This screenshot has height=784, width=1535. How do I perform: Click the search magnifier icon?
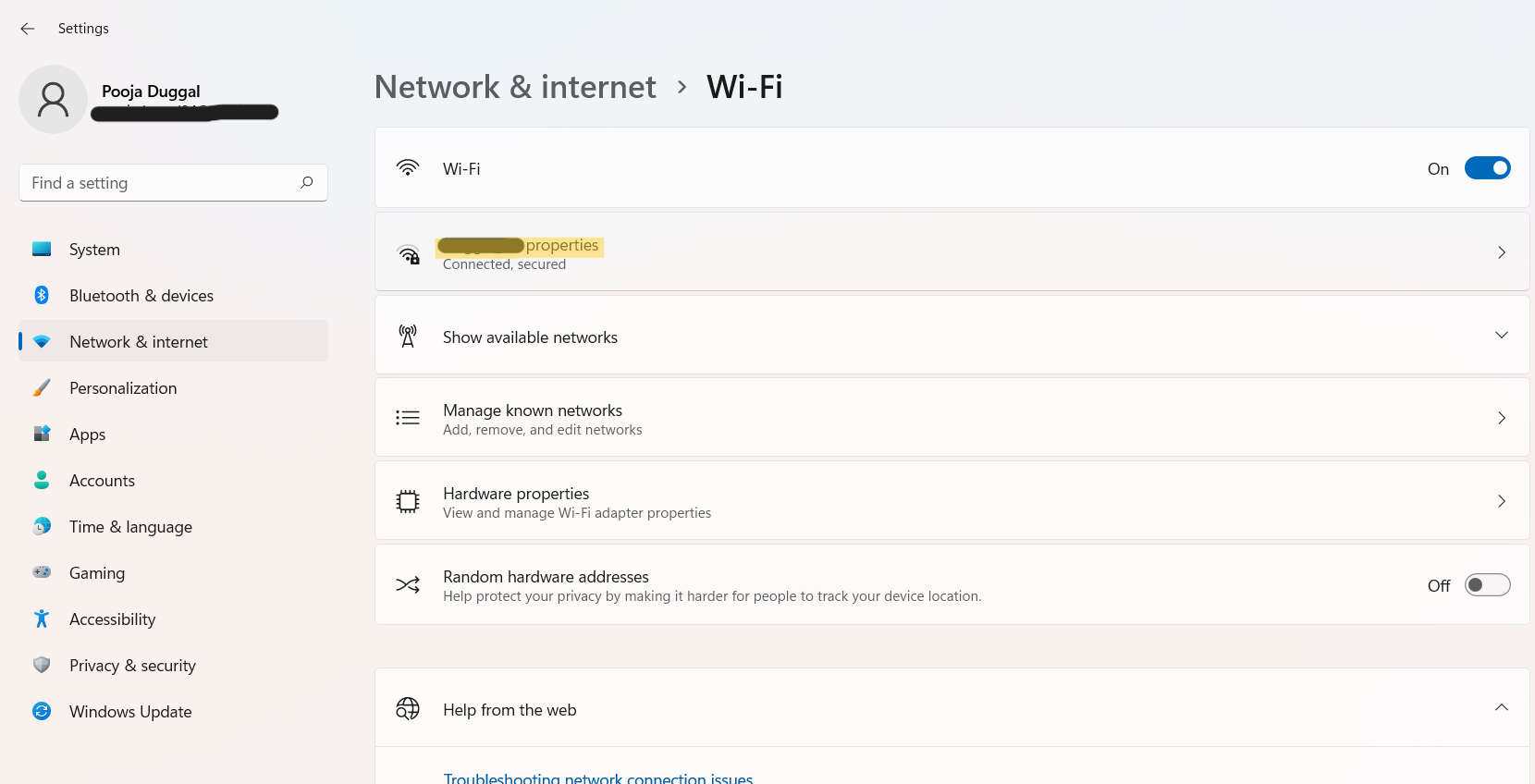point(307,183)
